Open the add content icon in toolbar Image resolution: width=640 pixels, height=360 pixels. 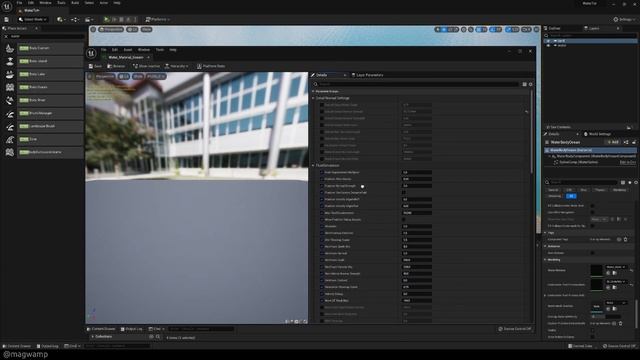pos(61,19)
